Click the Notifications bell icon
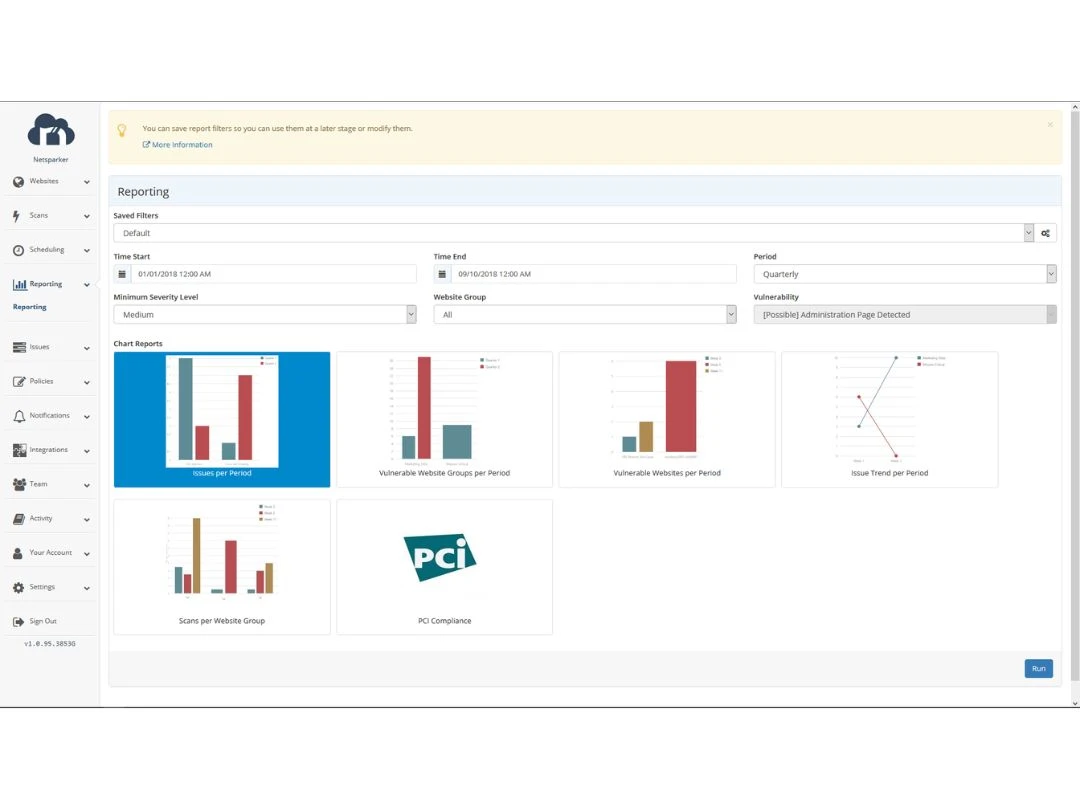1080x810 pixels. coord(19,416)
